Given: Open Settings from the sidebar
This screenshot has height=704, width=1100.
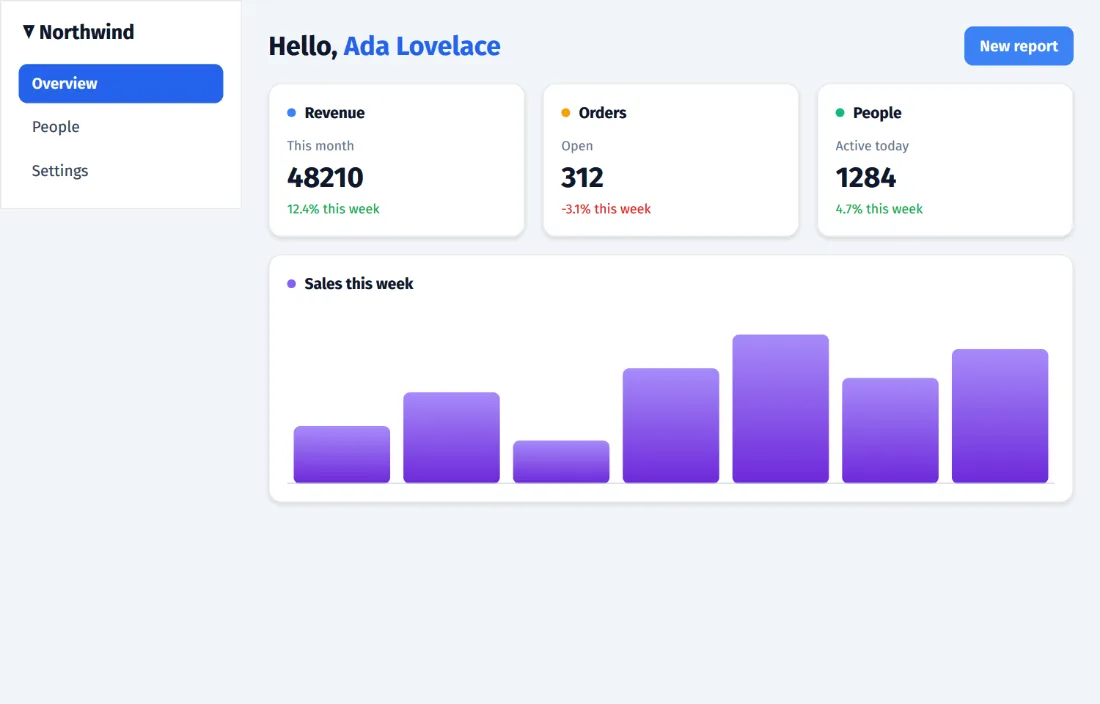Looking at the screenshot, I should (x=121, y=170).
